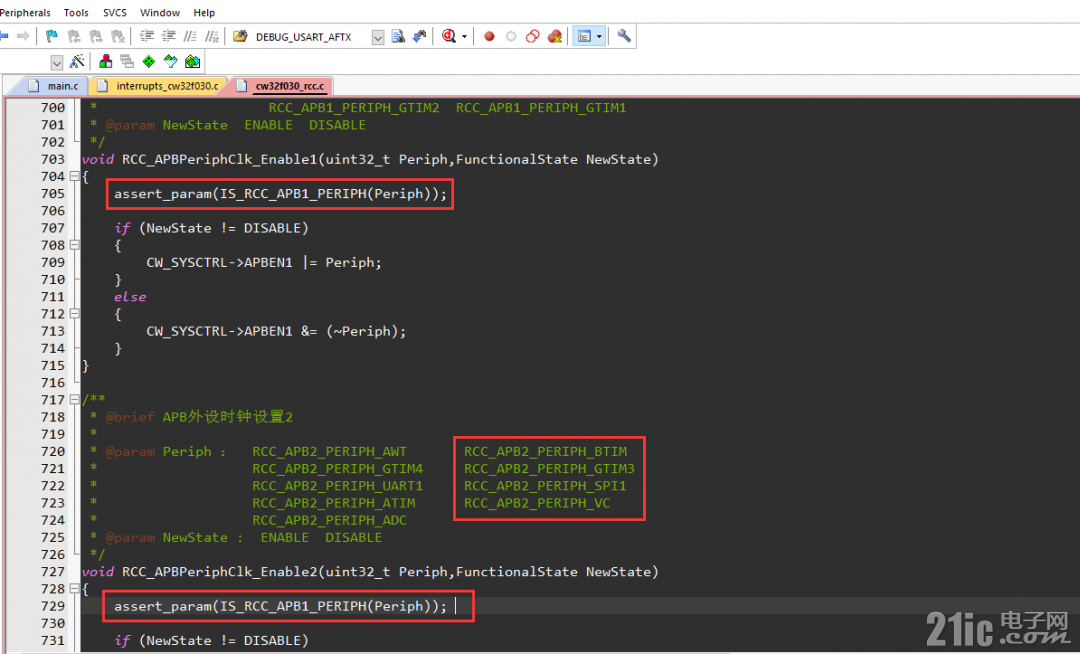This screenshot has height=654, width=1080.
Task: Click assert_param on line 729
Action: tap(163, 606)
